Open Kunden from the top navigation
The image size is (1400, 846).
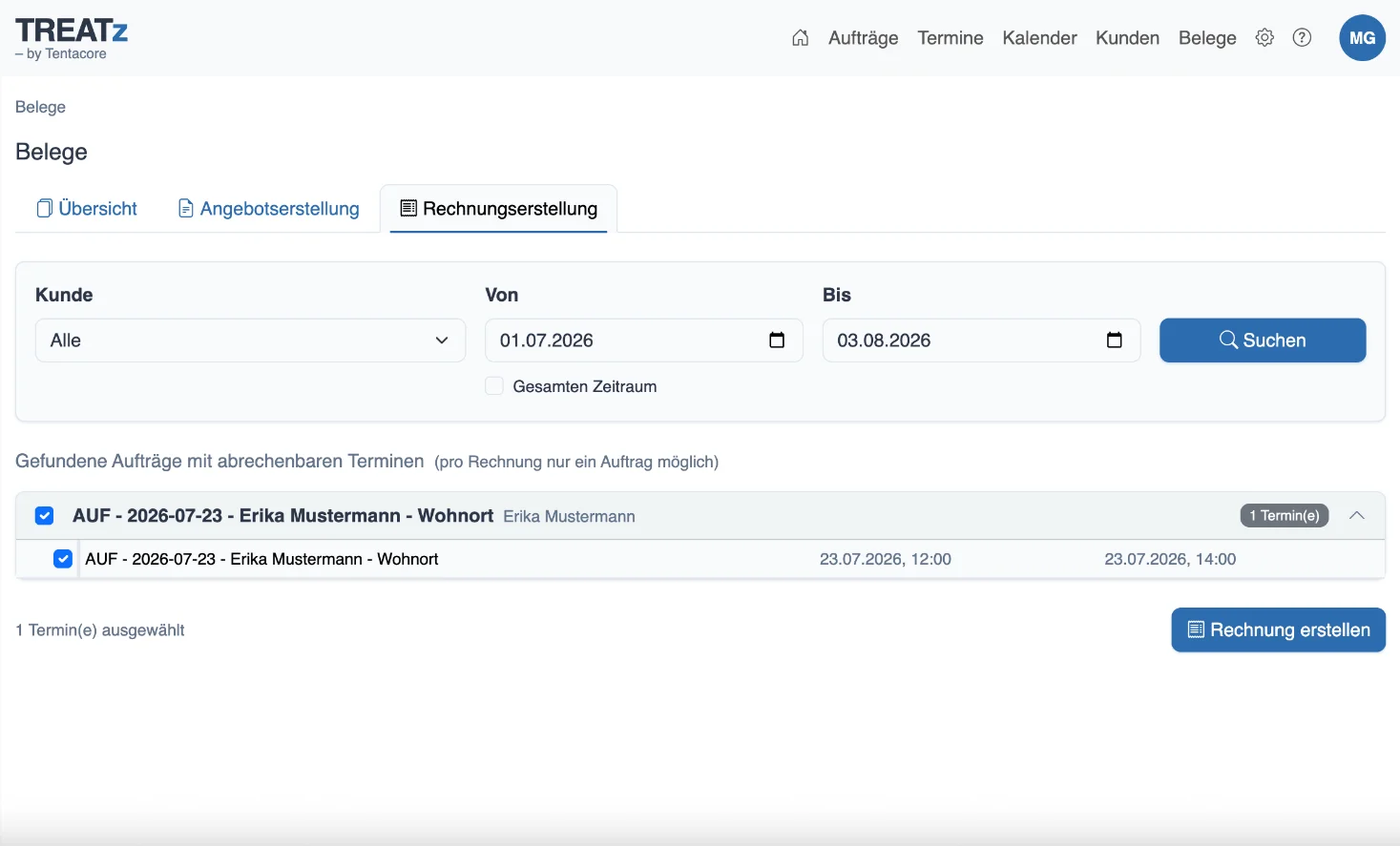tap(1127, 38)
